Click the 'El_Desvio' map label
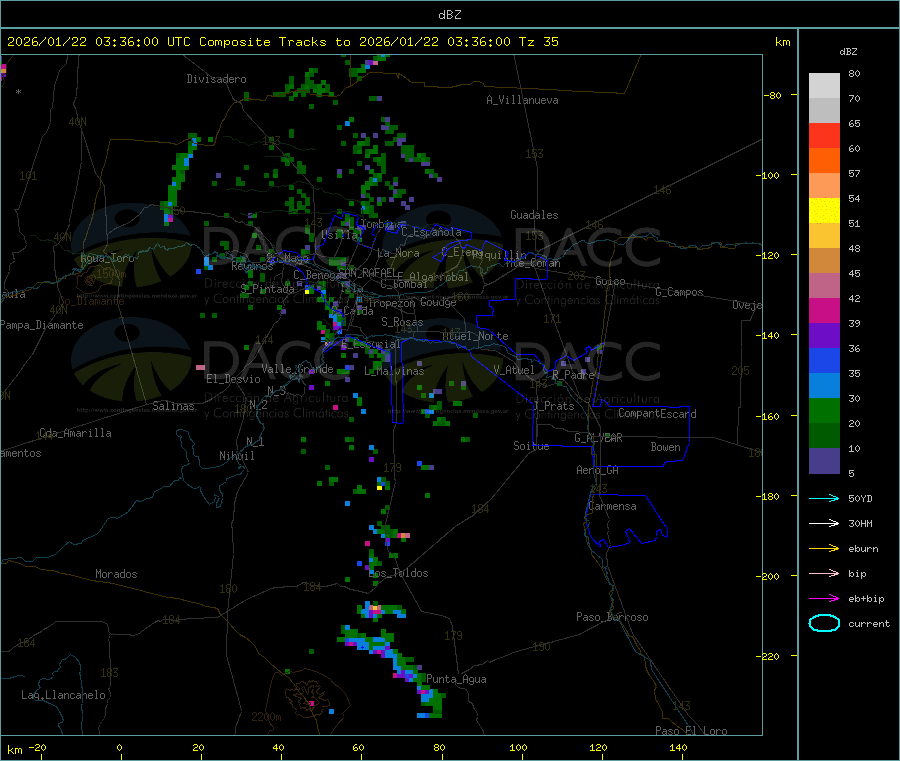Screen dimensions: 900x761 pos(233,379)
